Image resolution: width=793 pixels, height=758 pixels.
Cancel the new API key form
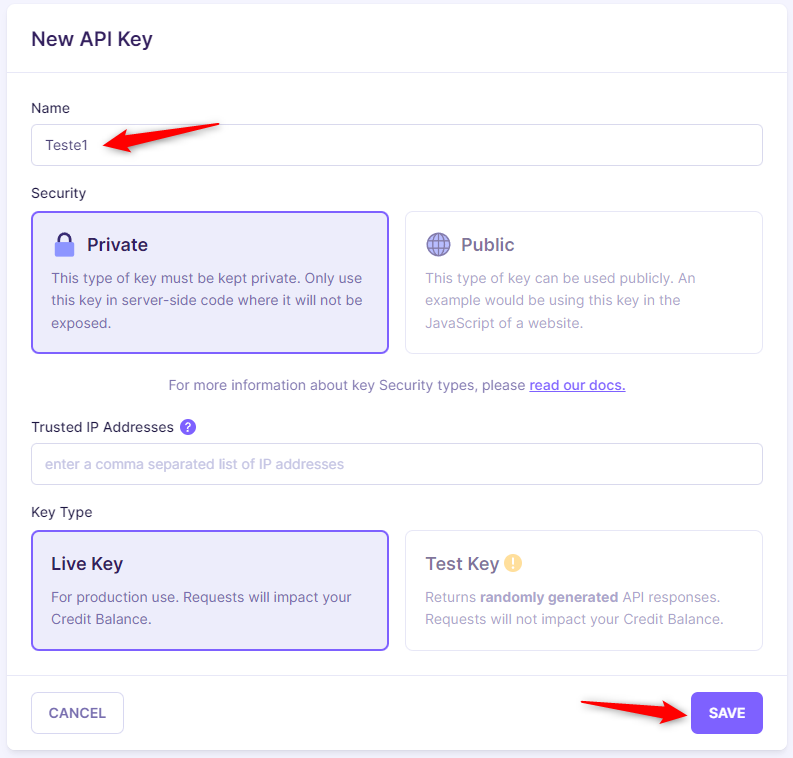click(77, 713)
